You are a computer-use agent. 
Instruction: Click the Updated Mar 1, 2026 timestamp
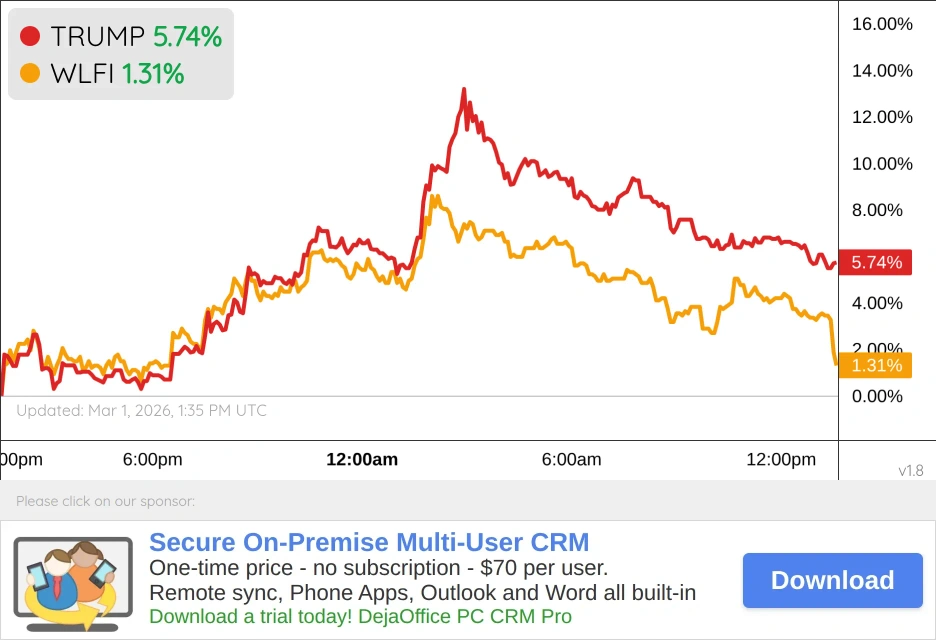point(141,410)
